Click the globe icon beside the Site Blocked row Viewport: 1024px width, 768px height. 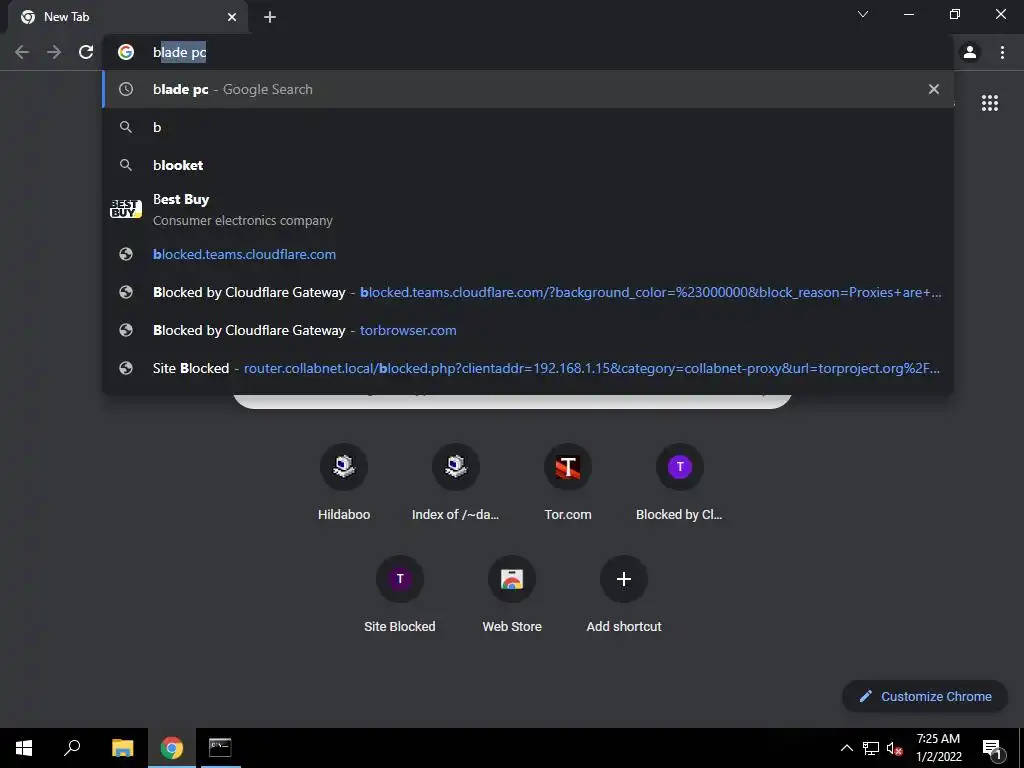click(126, 368)
